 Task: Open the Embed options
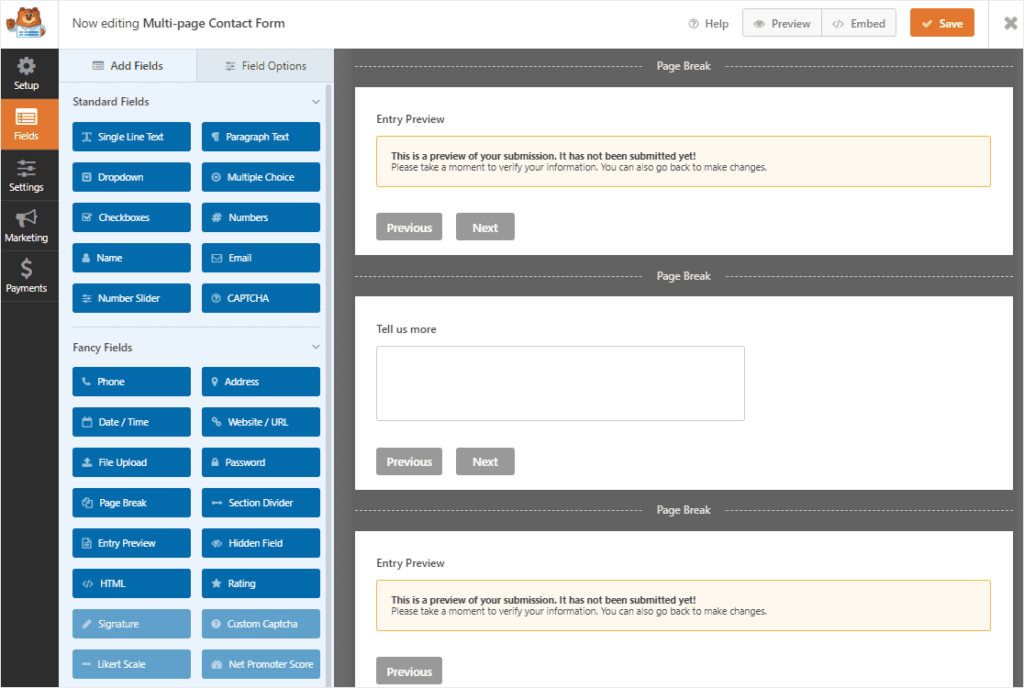[x=858, y=23]
